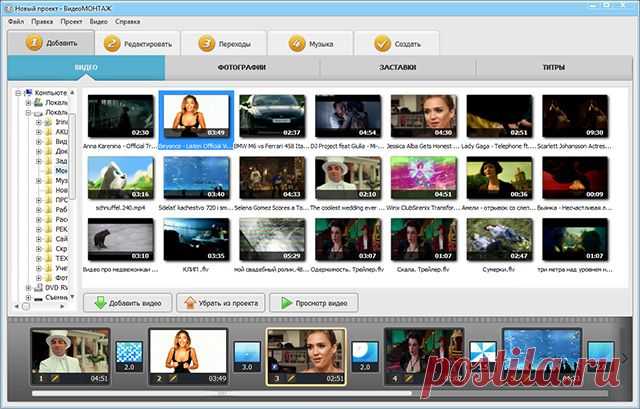Viewport: 640px width, 409px height.
Task: Select the Lady Gaga - Telephone video thumbnail
Action: (x=500, y=116)
